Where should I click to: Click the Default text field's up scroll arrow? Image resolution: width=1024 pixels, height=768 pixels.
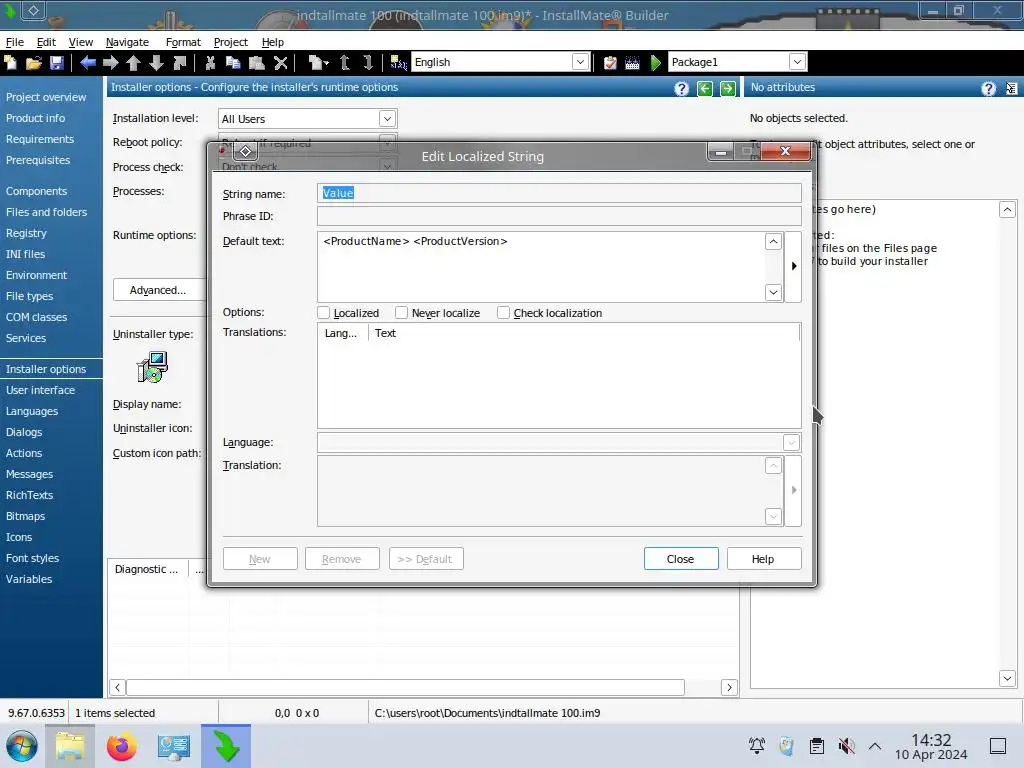coord(773,242)
